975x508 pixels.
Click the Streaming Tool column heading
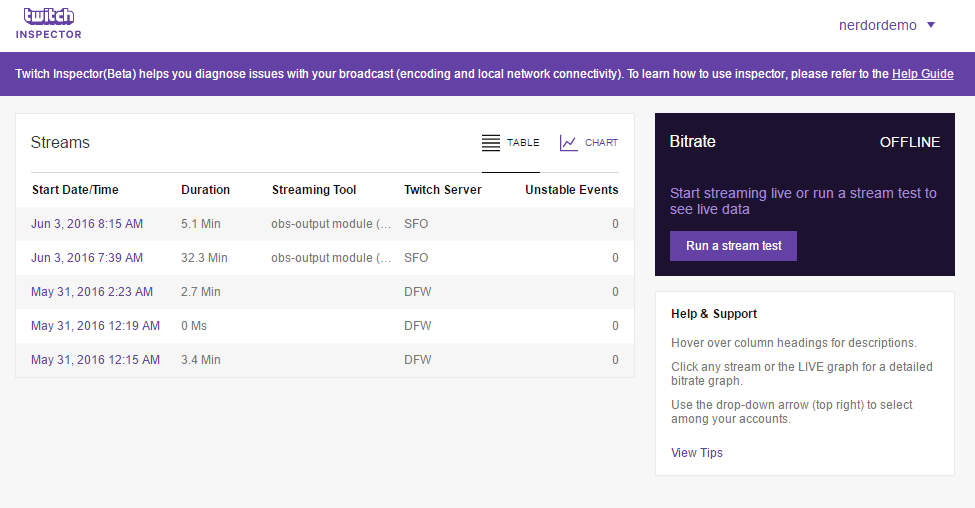pyautogui.click(x=314, y=190)
